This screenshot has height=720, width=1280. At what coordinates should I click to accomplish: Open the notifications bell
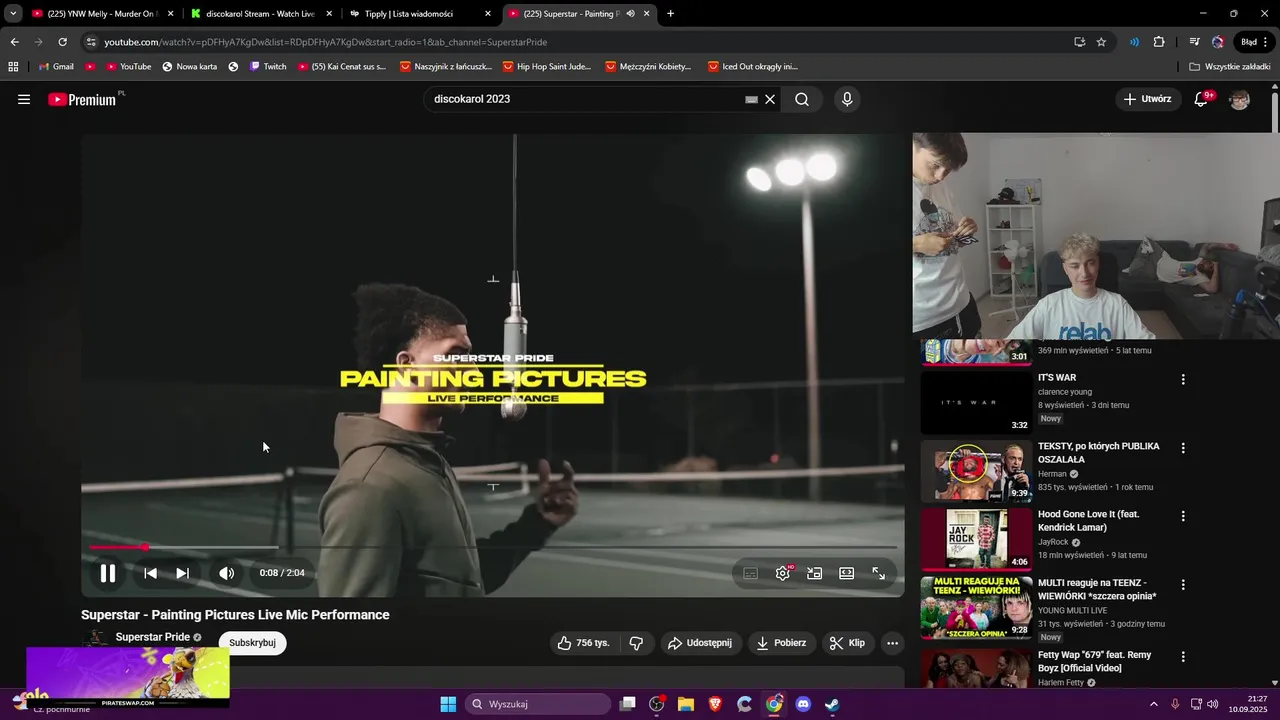(1201, 99)
